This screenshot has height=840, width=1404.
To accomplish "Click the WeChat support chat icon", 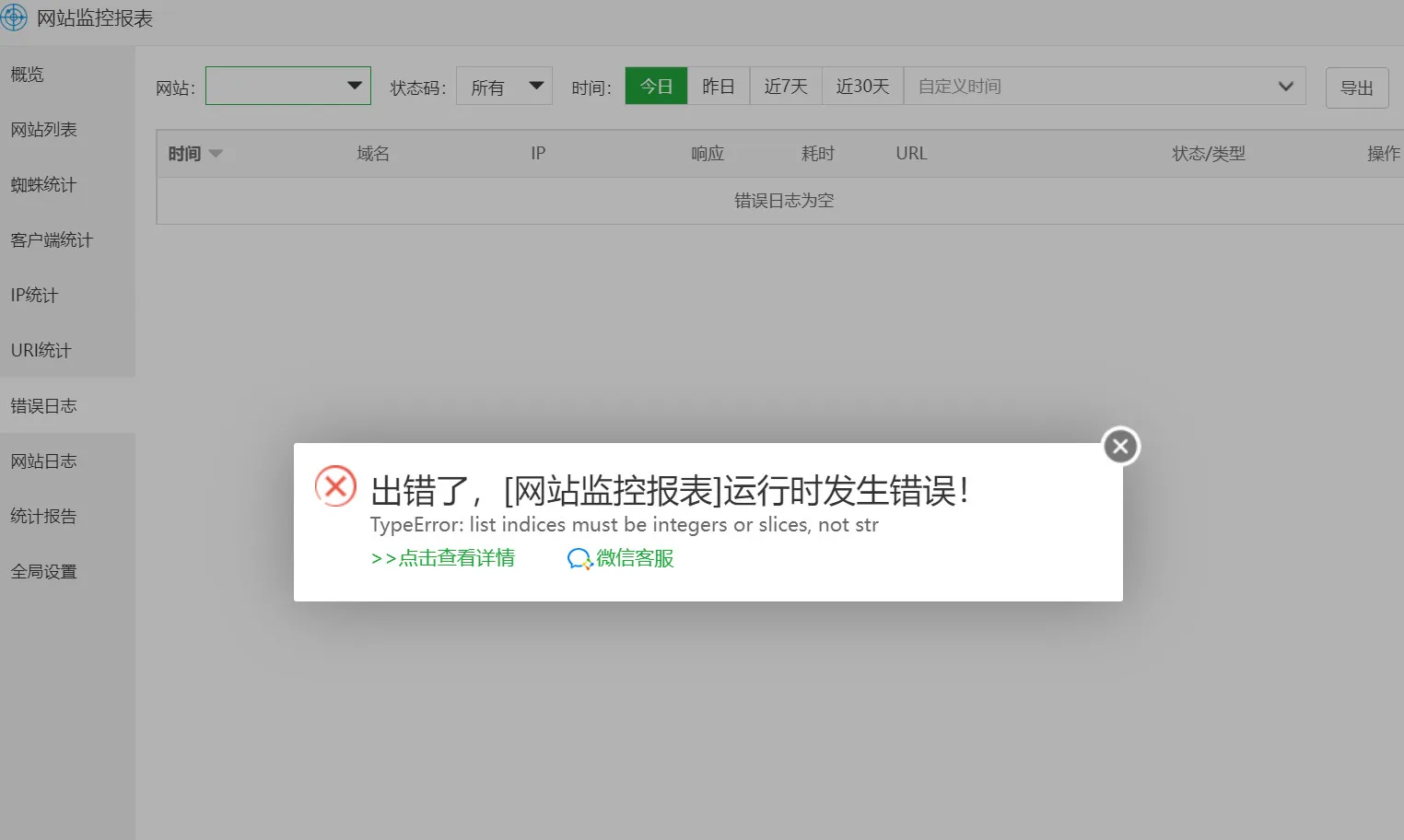I will [x=579, y=558].
